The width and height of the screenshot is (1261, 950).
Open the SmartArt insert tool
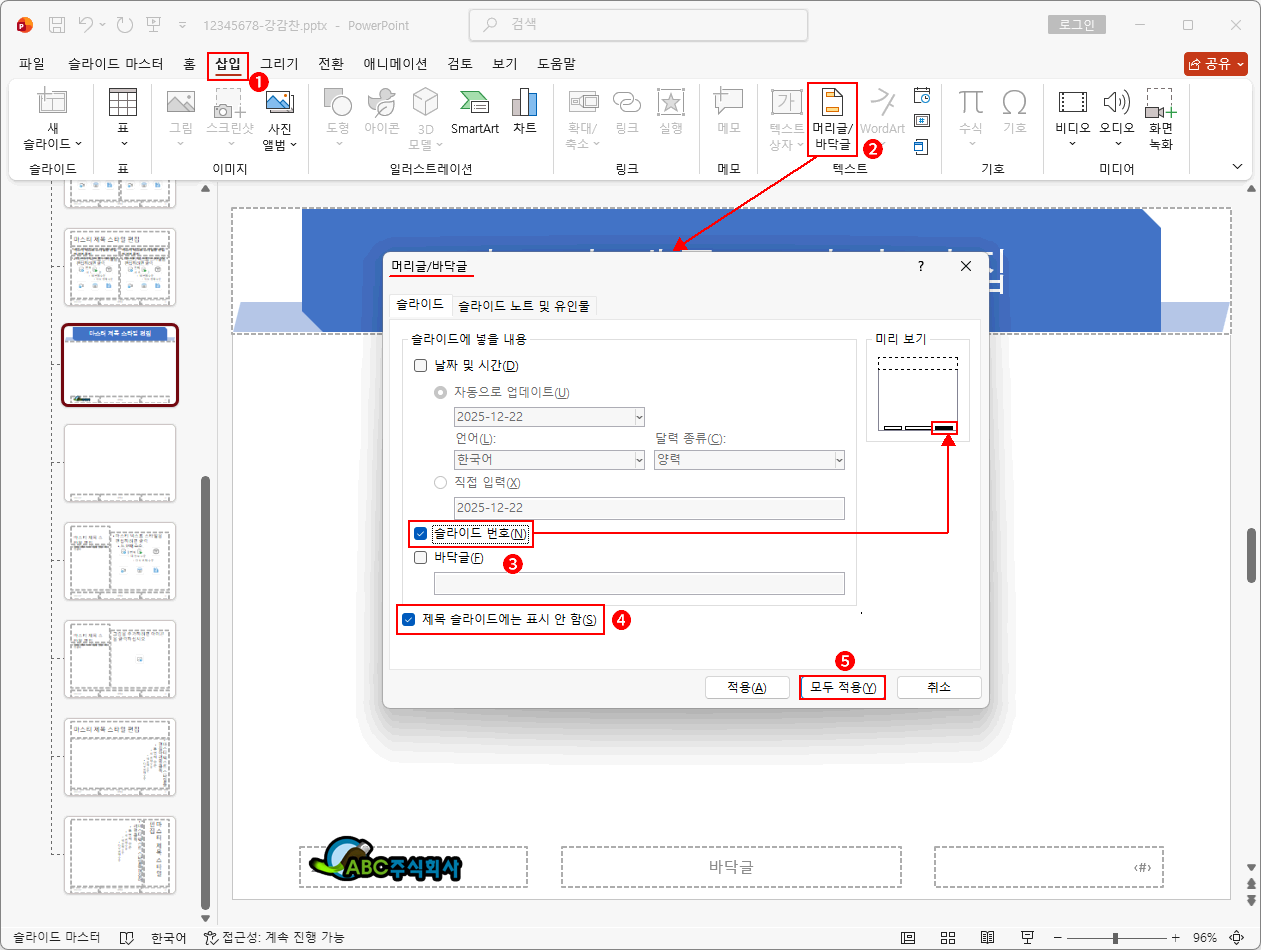point(474,103)
